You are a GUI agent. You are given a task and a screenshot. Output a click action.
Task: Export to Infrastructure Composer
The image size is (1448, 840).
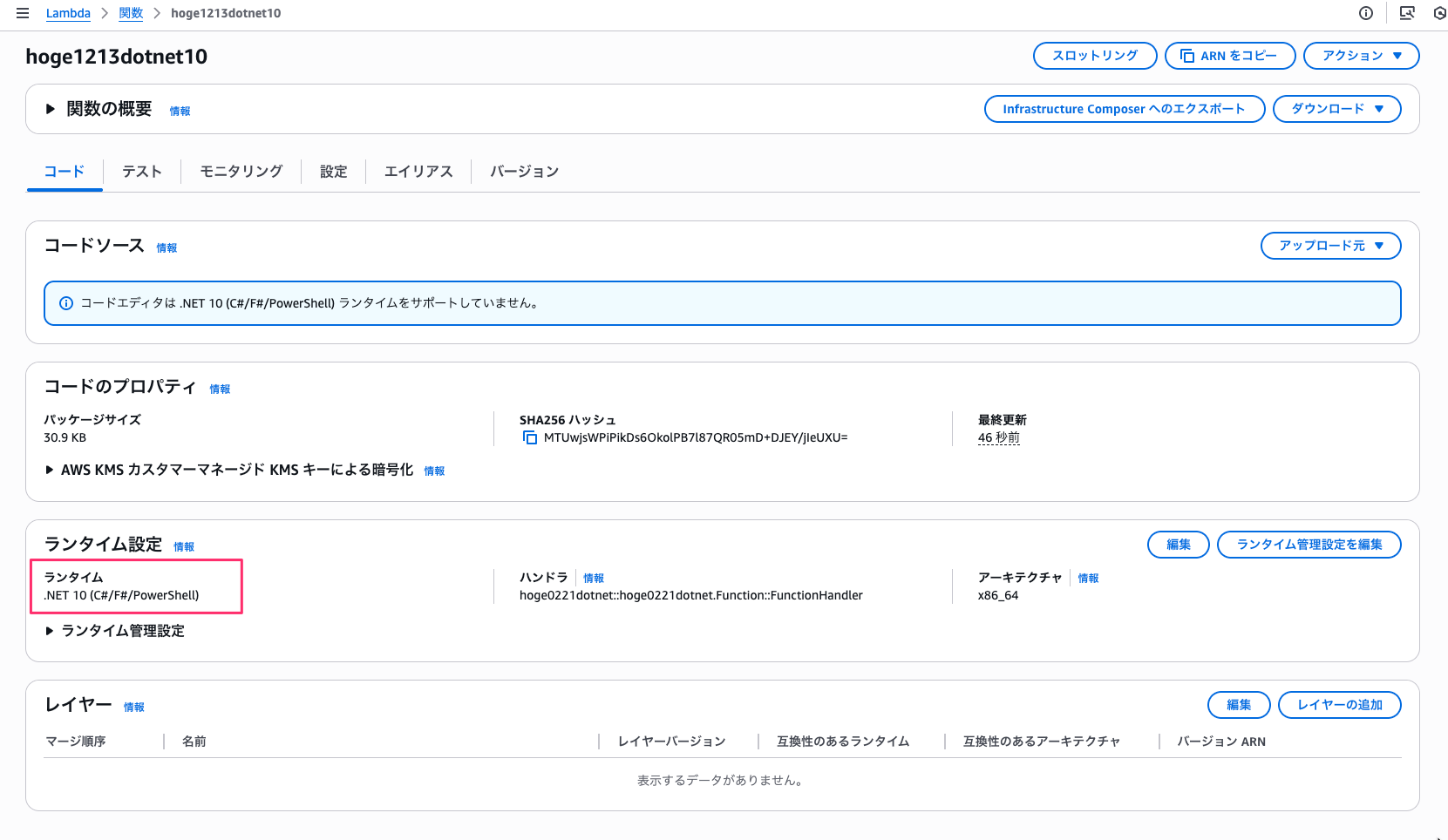1124,108
